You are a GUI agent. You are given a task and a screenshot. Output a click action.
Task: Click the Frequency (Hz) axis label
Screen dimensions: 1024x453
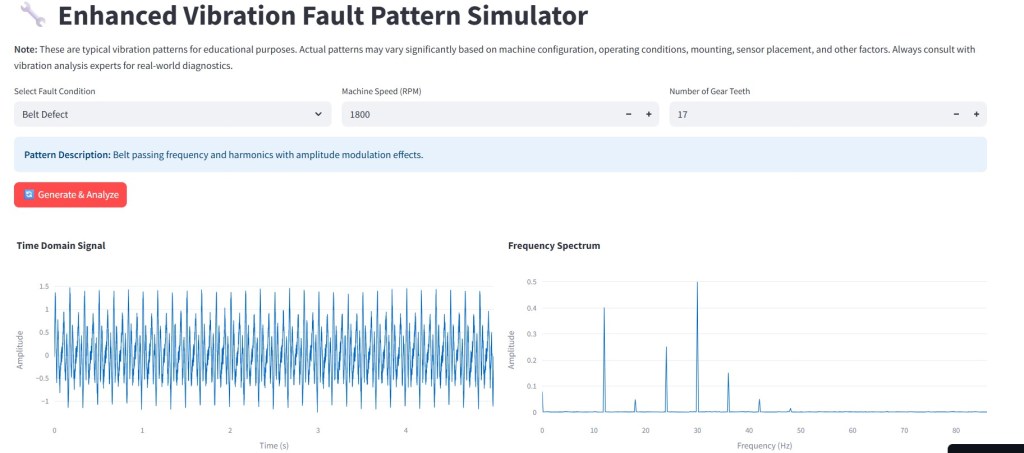tap(764, 444)
